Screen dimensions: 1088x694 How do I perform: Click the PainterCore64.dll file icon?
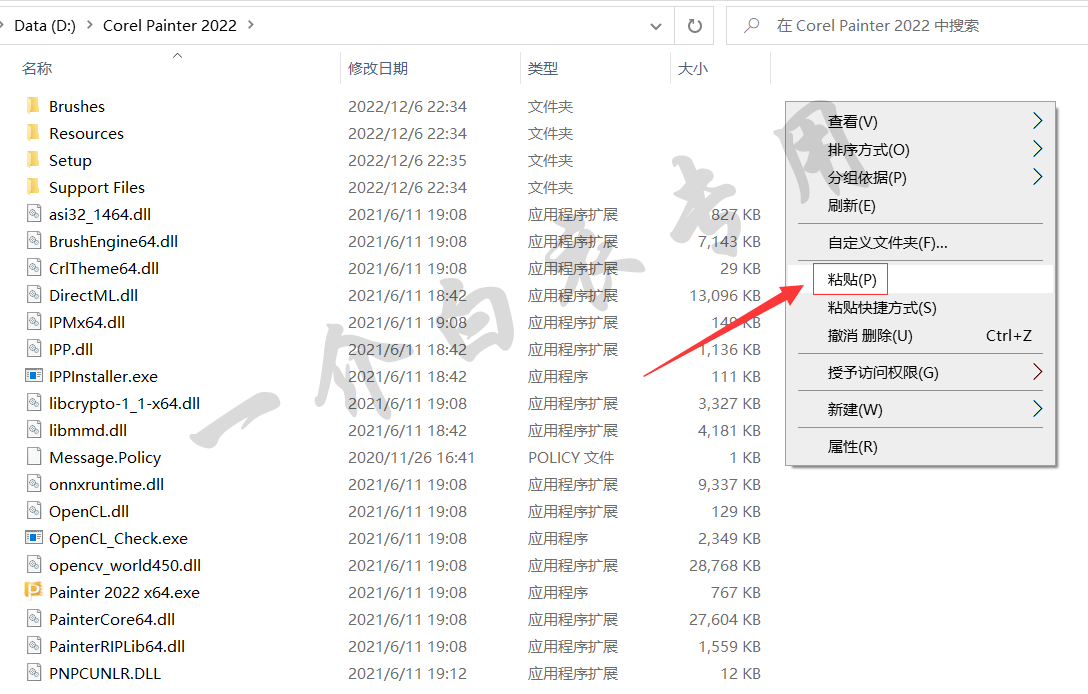(33, 619)
